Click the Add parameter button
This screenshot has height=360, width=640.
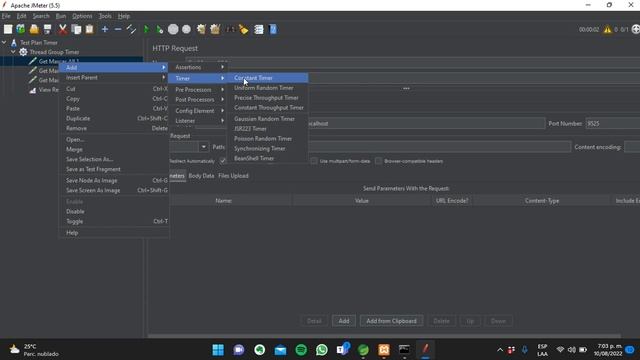[x=344, y=321]
